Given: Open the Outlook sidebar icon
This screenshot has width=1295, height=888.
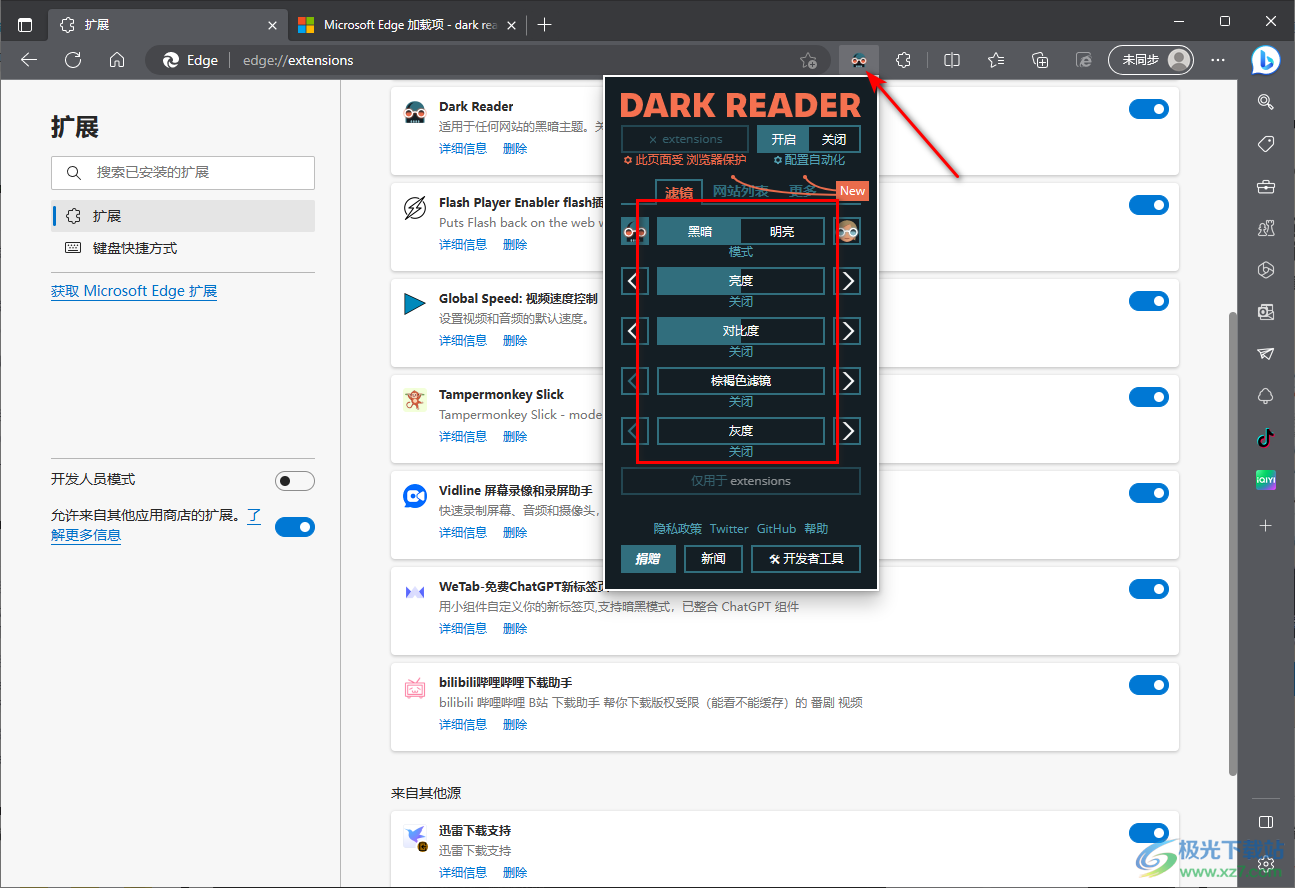Looking at the screenshot, I should (x=1266, y=312).
